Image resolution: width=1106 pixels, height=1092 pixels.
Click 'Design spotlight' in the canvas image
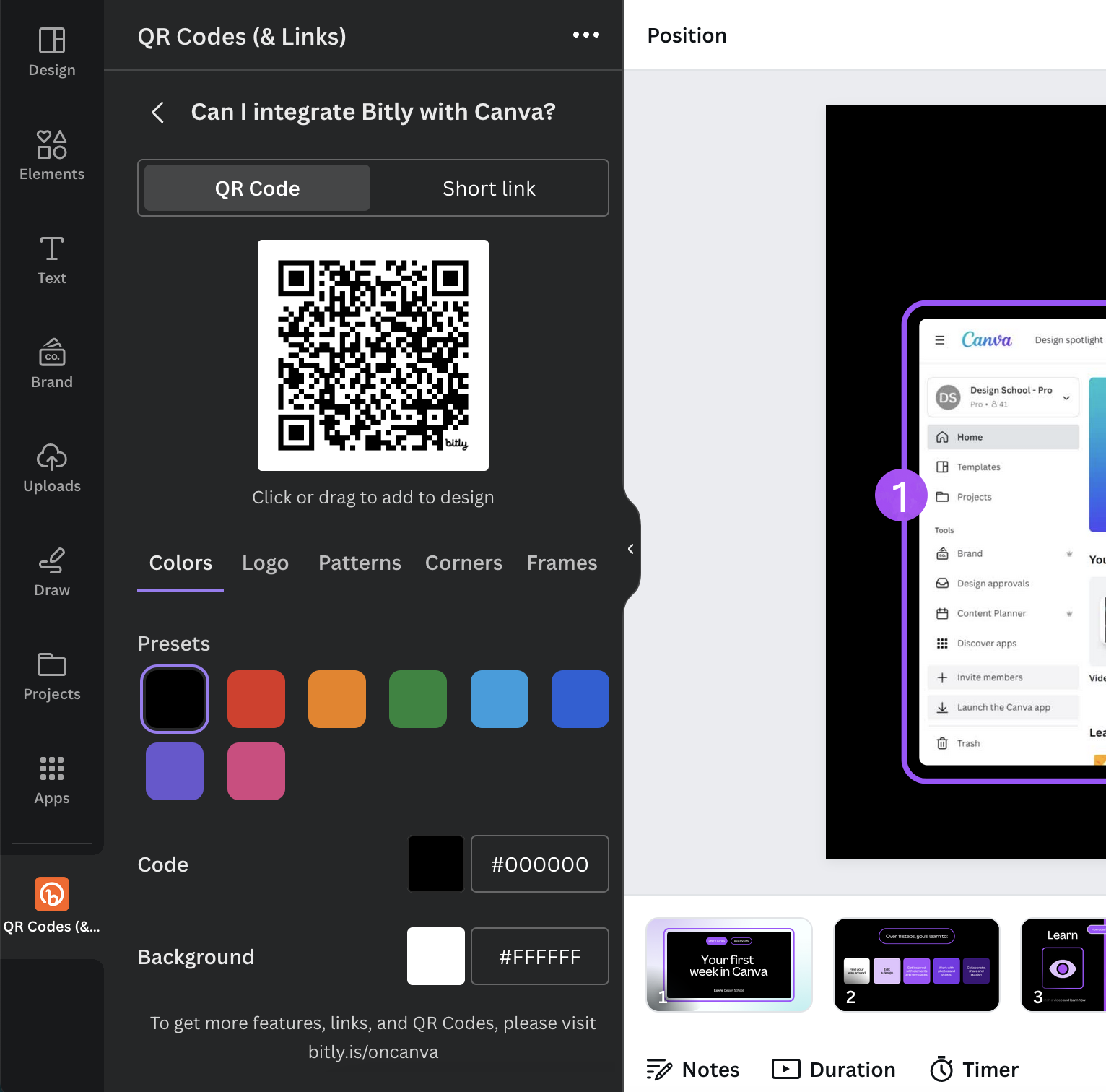[x=1068, y=340]
